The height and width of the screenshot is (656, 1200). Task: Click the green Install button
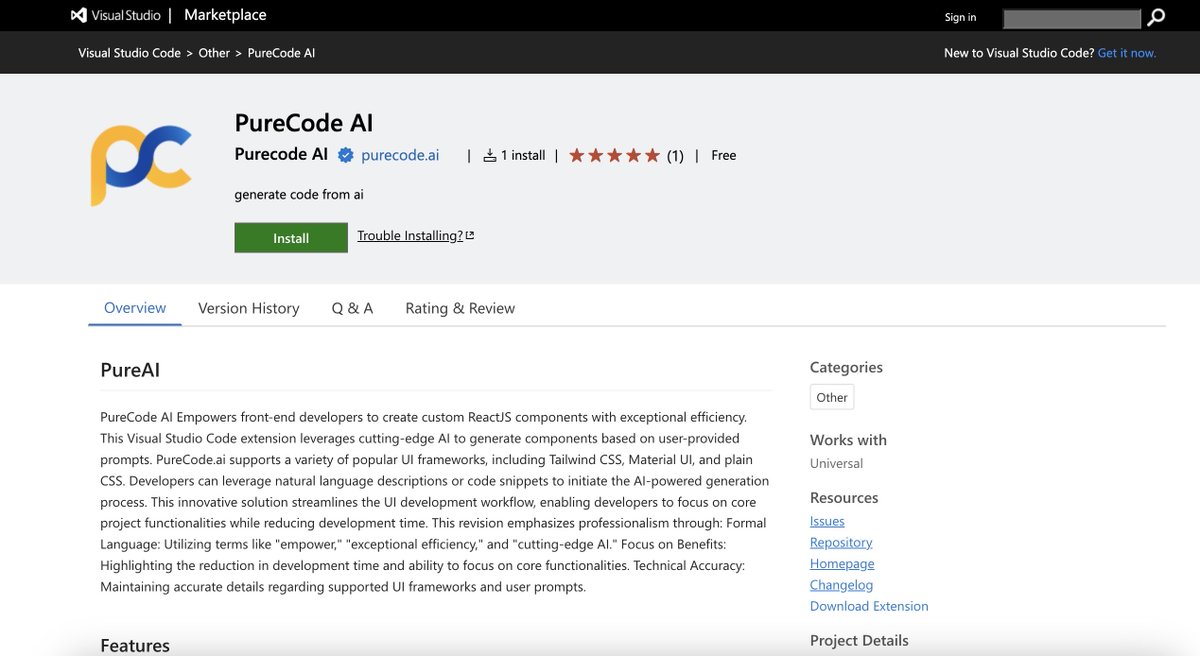pos(291,238)
